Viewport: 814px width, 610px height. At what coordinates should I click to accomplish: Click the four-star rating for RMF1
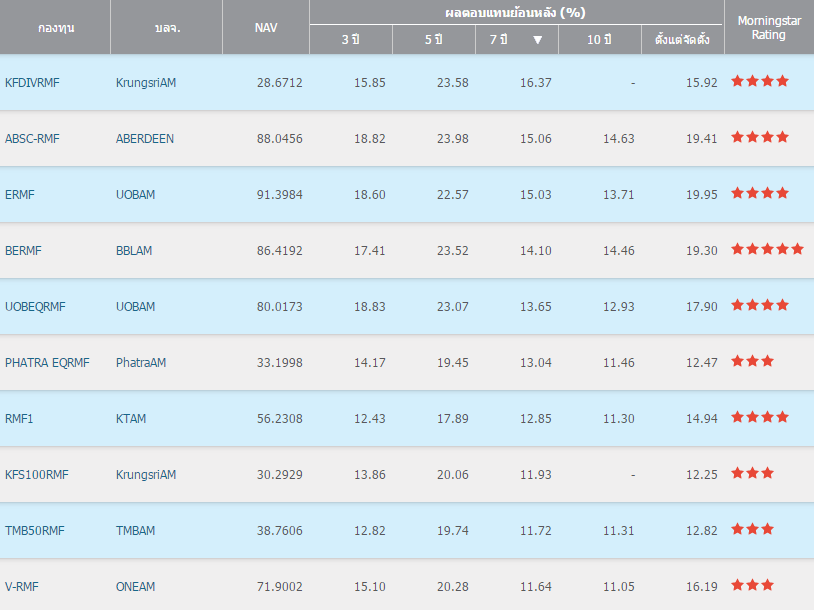tap(759, 417)
